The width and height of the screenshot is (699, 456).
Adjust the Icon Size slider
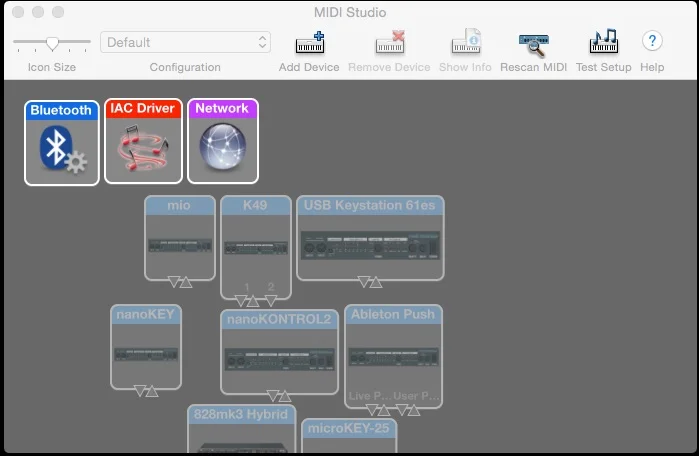52,43
